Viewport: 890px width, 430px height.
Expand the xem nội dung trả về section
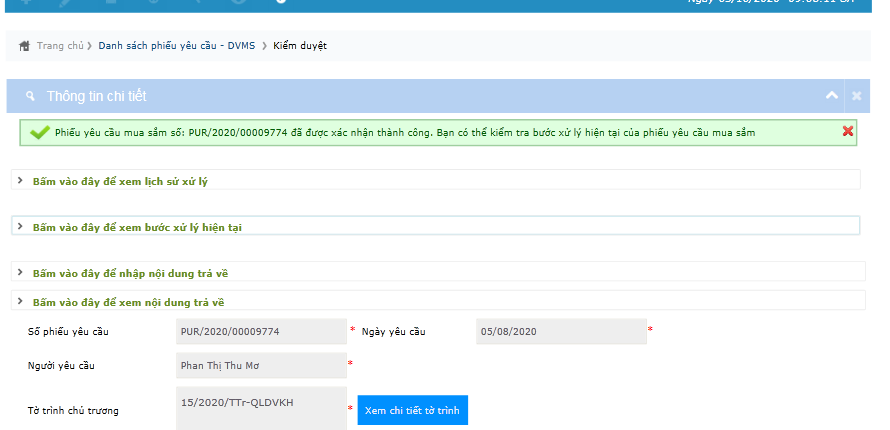pyautogui.click(x=438, y=301)
